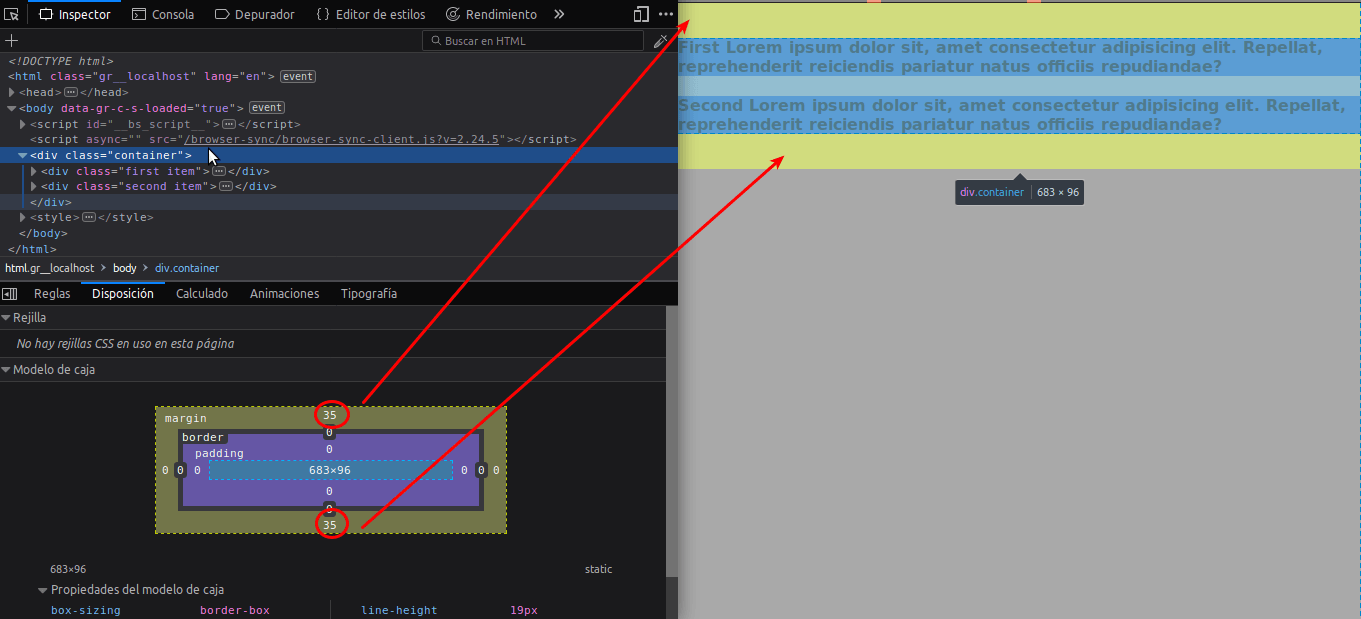Click the No hay rejillas CSS message
The width and height of the screenshot is (1361, 619).
pos(125,344)
